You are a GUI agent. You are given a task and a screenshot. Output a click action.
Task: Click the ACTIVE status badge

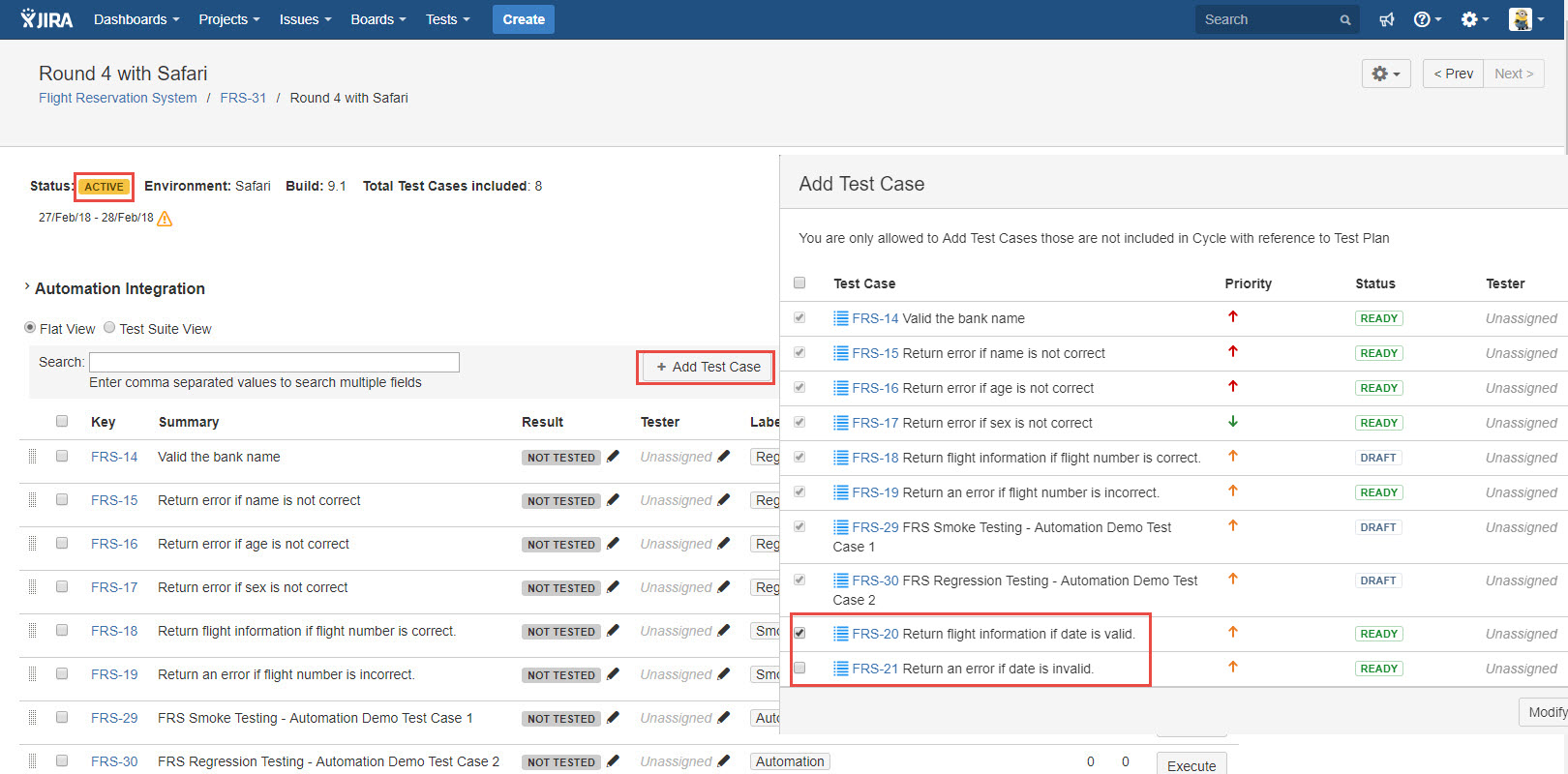click(x=104, y=187)
